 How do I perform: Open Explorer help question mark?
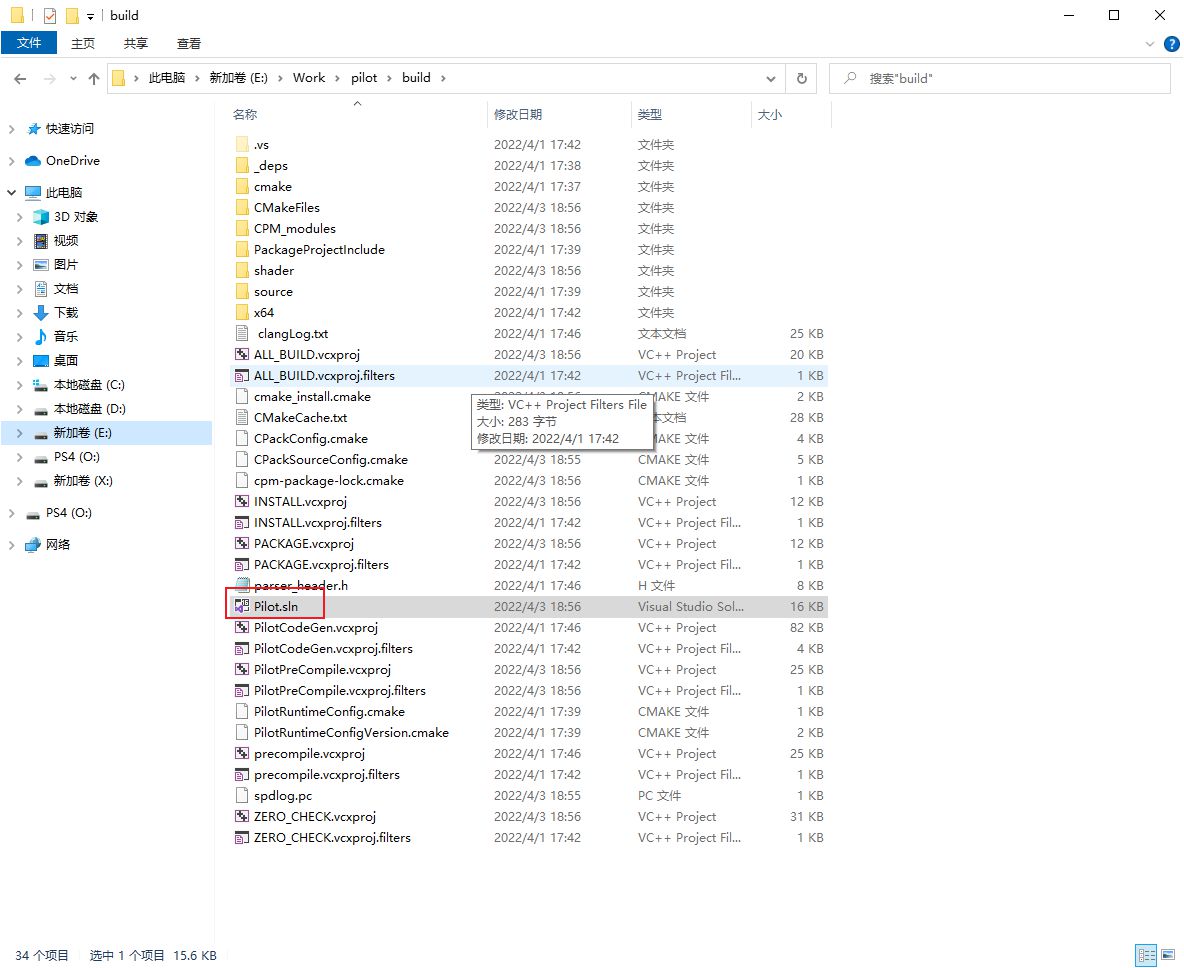point(1172,44)
